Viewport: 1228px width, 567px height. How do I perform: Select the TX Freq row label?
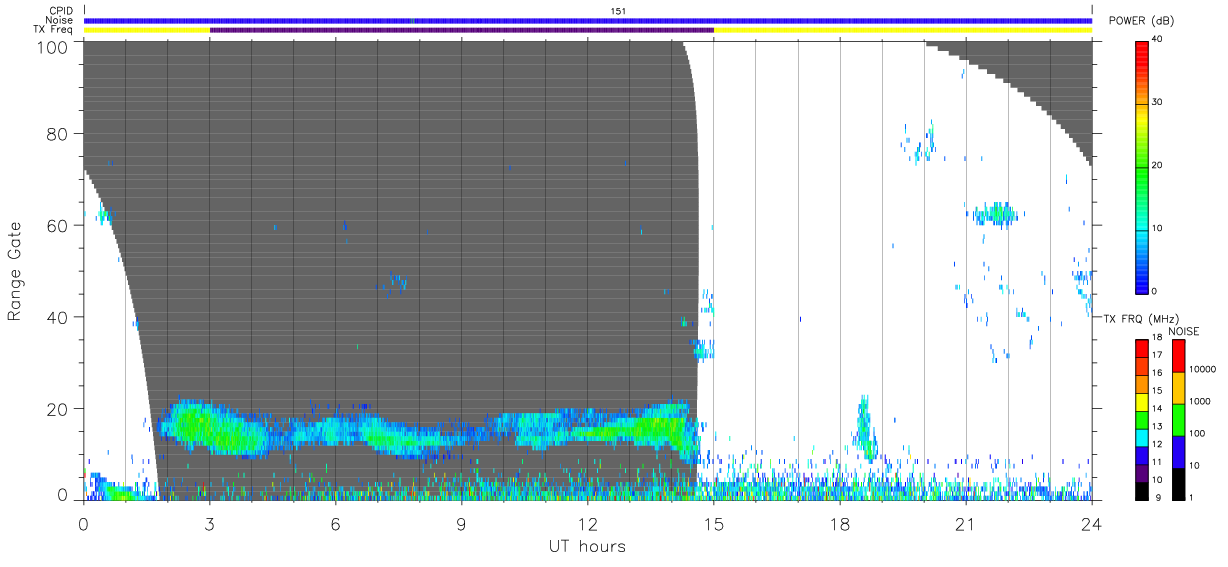55,29
